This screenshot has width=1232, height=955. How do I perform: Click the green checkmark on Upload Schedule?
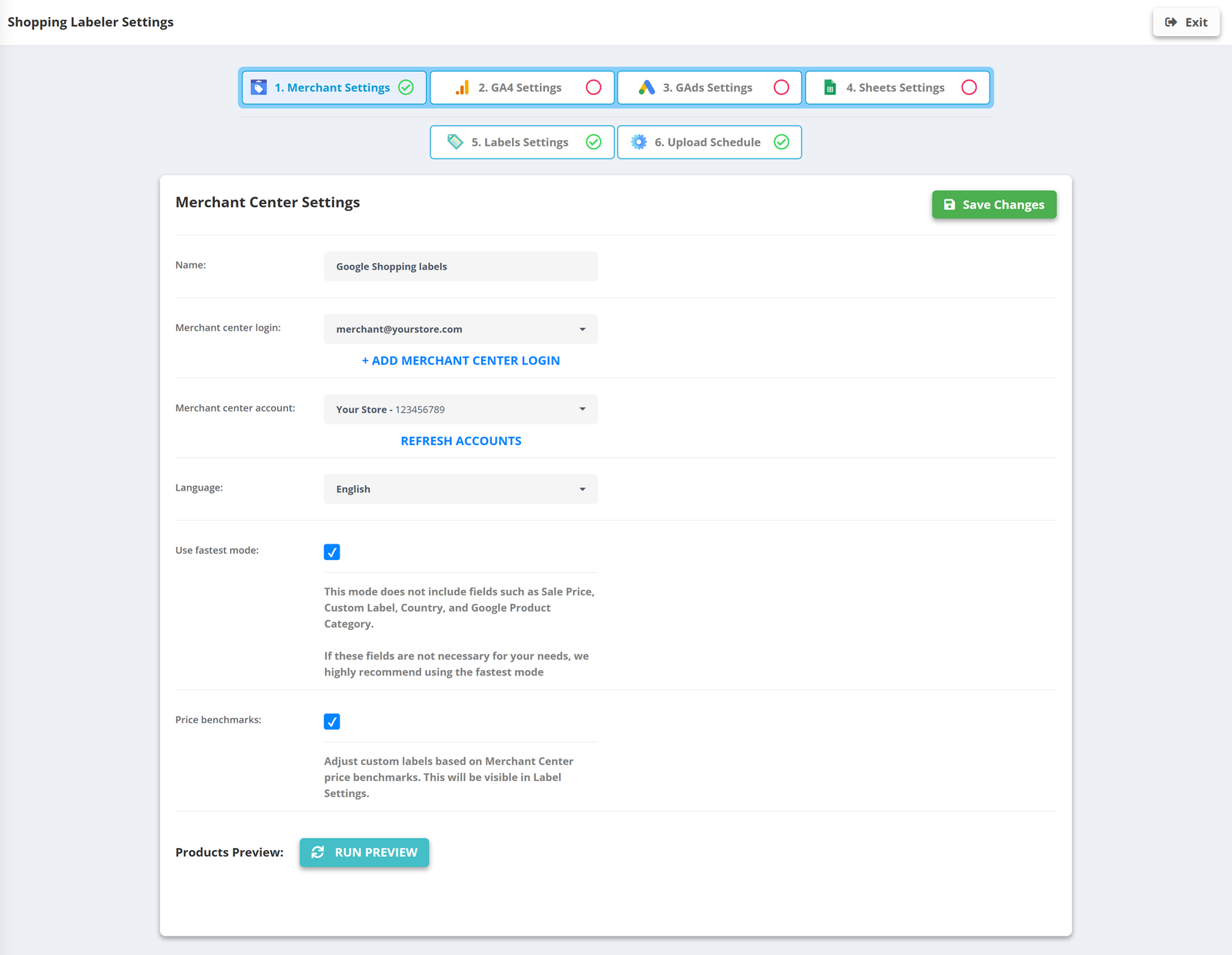pos(782,142)
